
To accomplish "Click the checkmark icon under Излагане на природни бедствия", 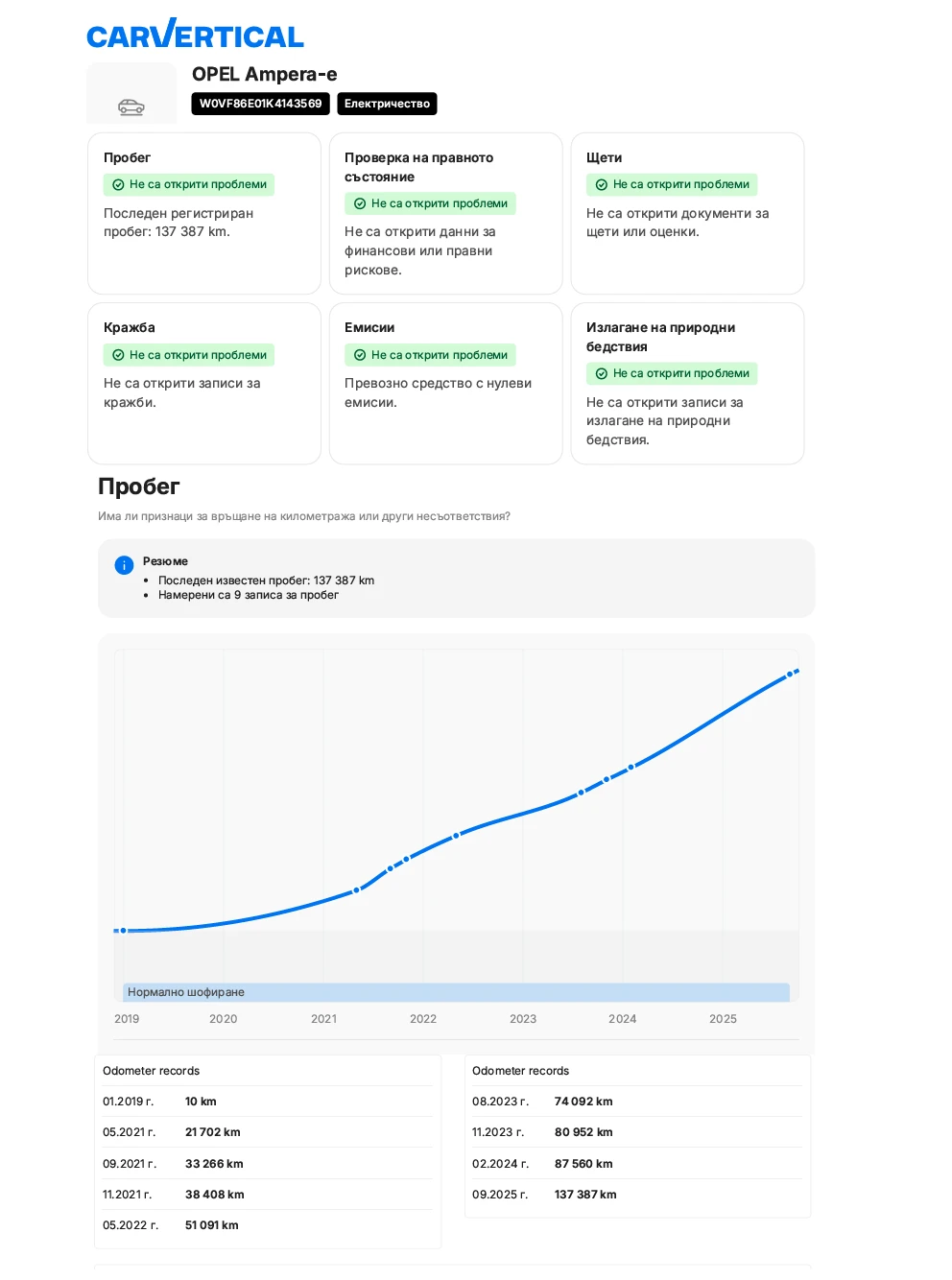I will [602, 373].
